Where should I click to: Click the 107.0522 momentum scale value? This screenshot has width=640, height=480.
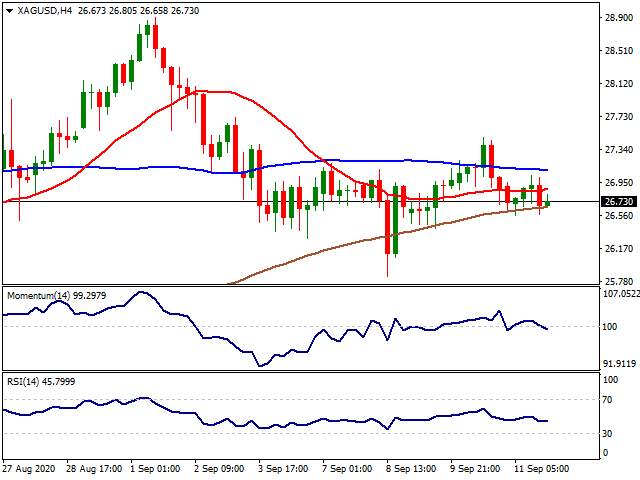click(x=621, y=293)
